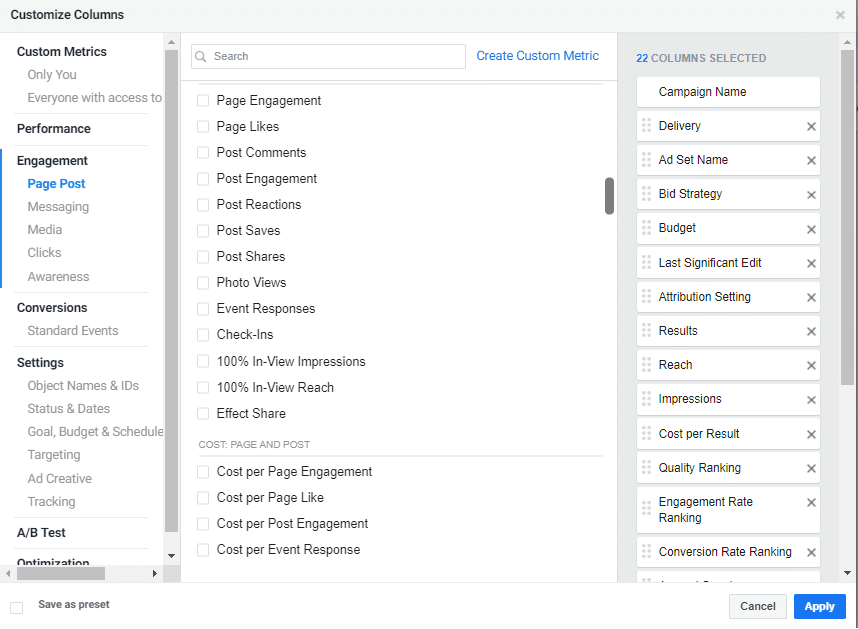This screenshot has width=858, height=629.
Task: Check Cost per Page Like
Action: tap(203, 498)
